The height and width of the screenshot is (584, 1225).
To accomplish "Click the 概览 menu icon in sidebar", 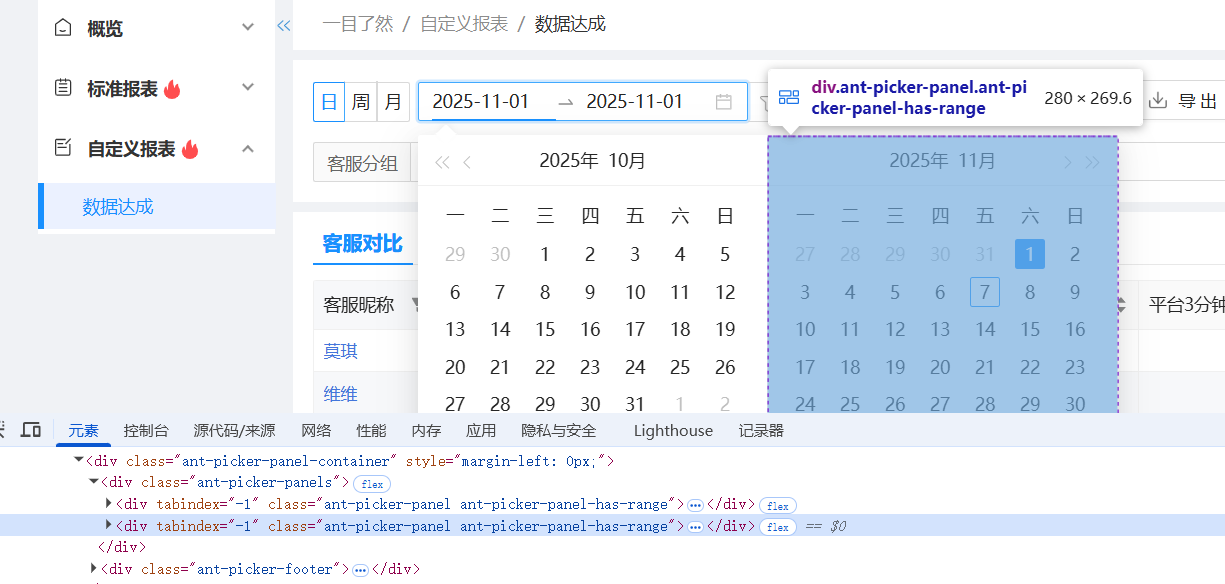I will coord(63,27).
